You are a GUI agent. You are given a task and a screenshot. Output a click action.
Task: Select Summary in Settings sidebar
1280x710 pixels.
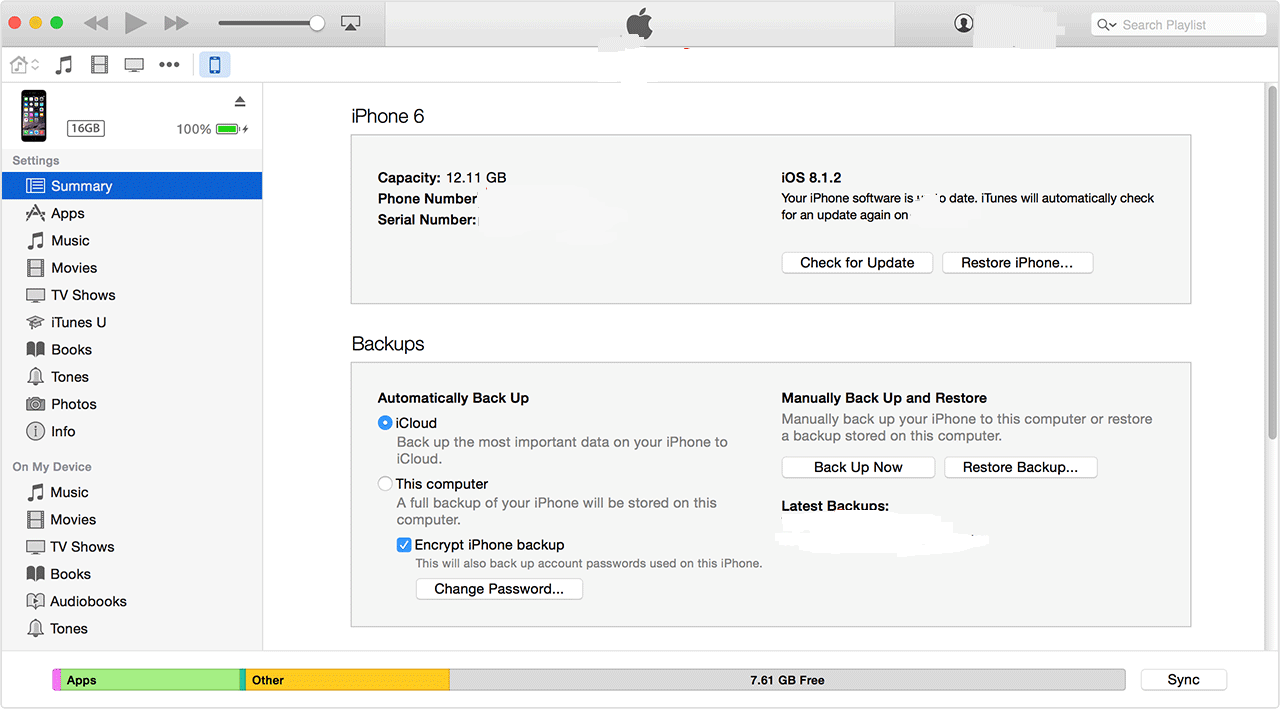pyautogui.click(x=132, y=186)
